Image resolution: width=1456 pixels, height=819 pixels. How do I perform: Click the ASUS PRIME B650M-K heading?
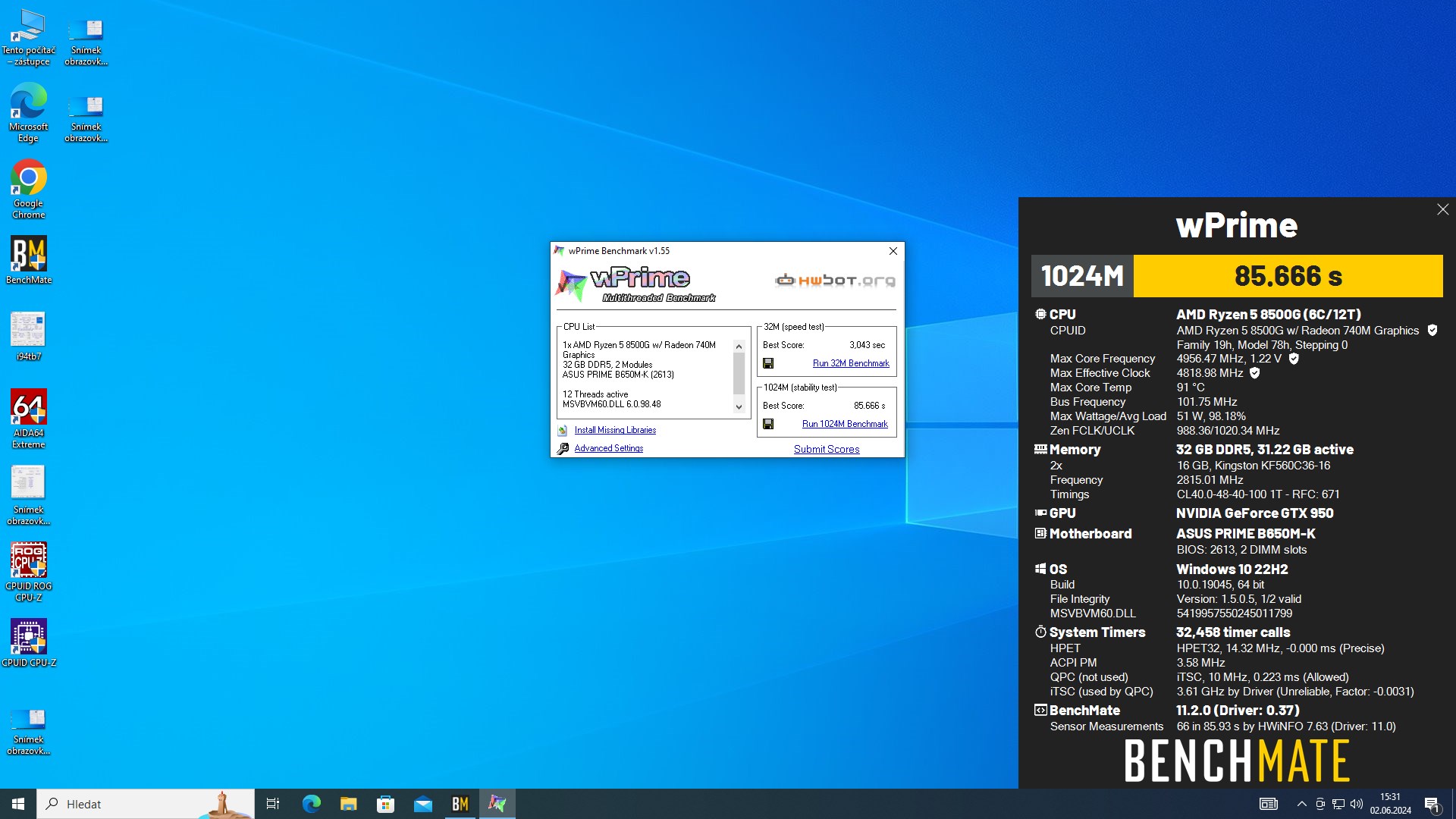click(1245, 534)
